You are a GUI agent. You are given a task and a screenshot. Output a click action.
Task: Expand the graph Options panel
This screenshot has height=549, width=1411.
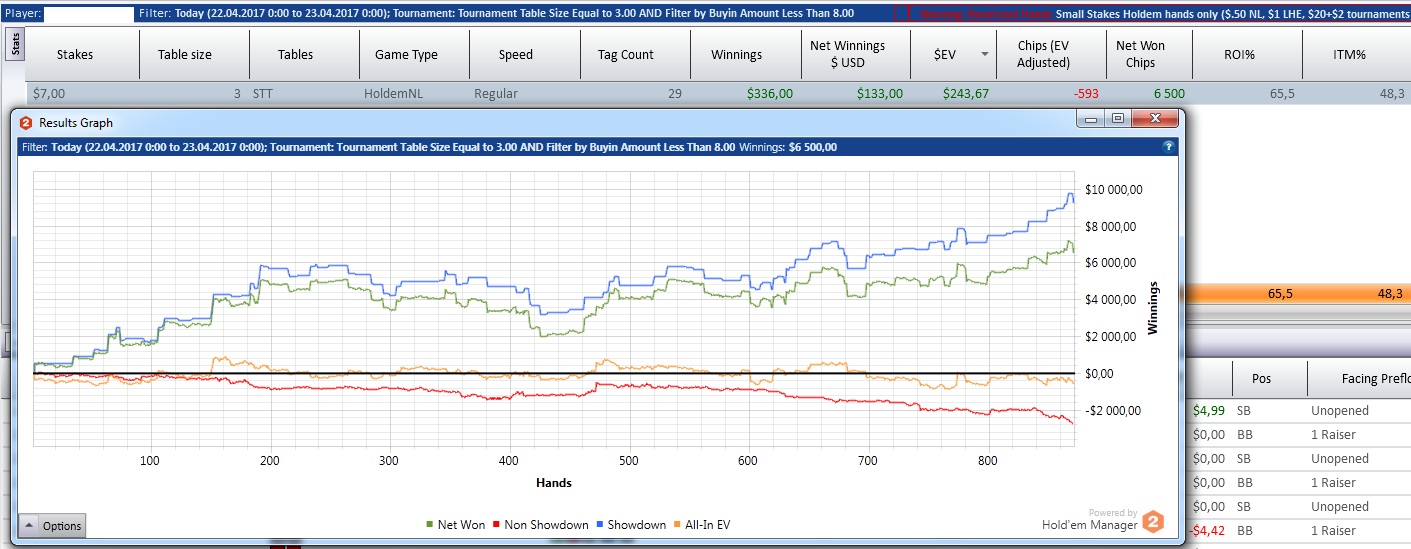(x=53, y=526)
